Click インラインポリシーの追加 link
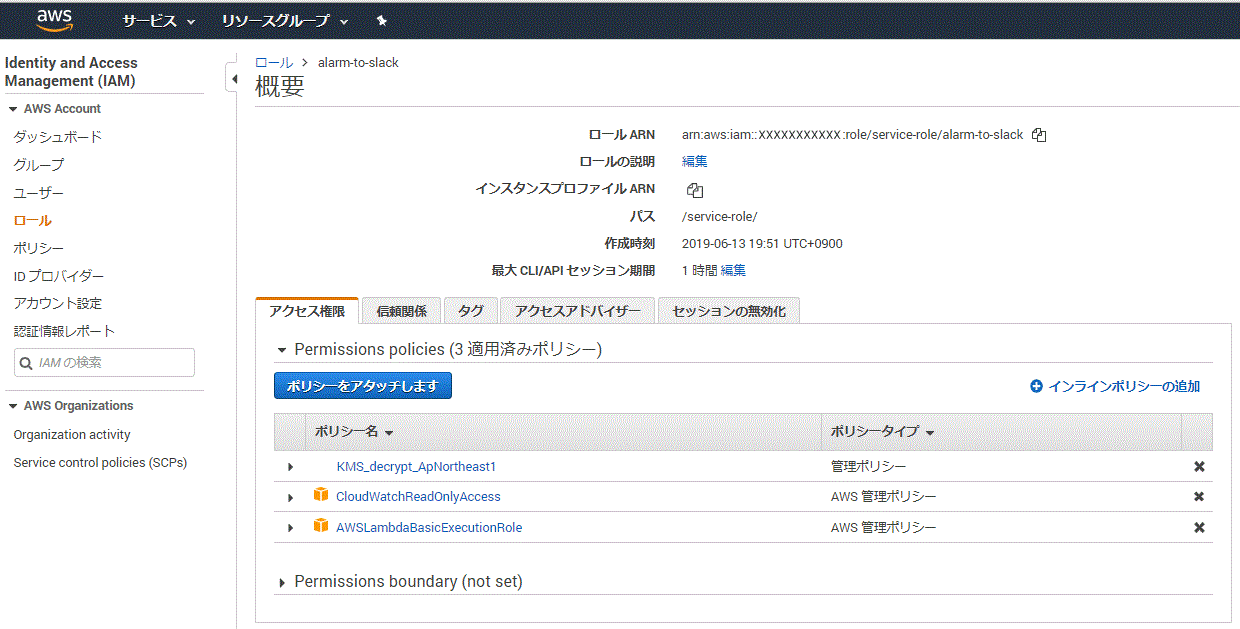This screenshot has height=629, width=1240. pyautogui.click(x=1124, y=386)
